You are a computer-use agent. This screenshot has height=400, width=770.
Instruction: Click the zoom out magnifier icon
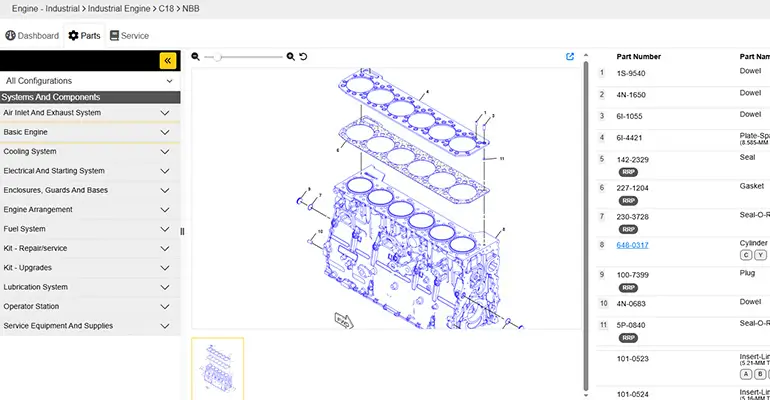point(196,57)
